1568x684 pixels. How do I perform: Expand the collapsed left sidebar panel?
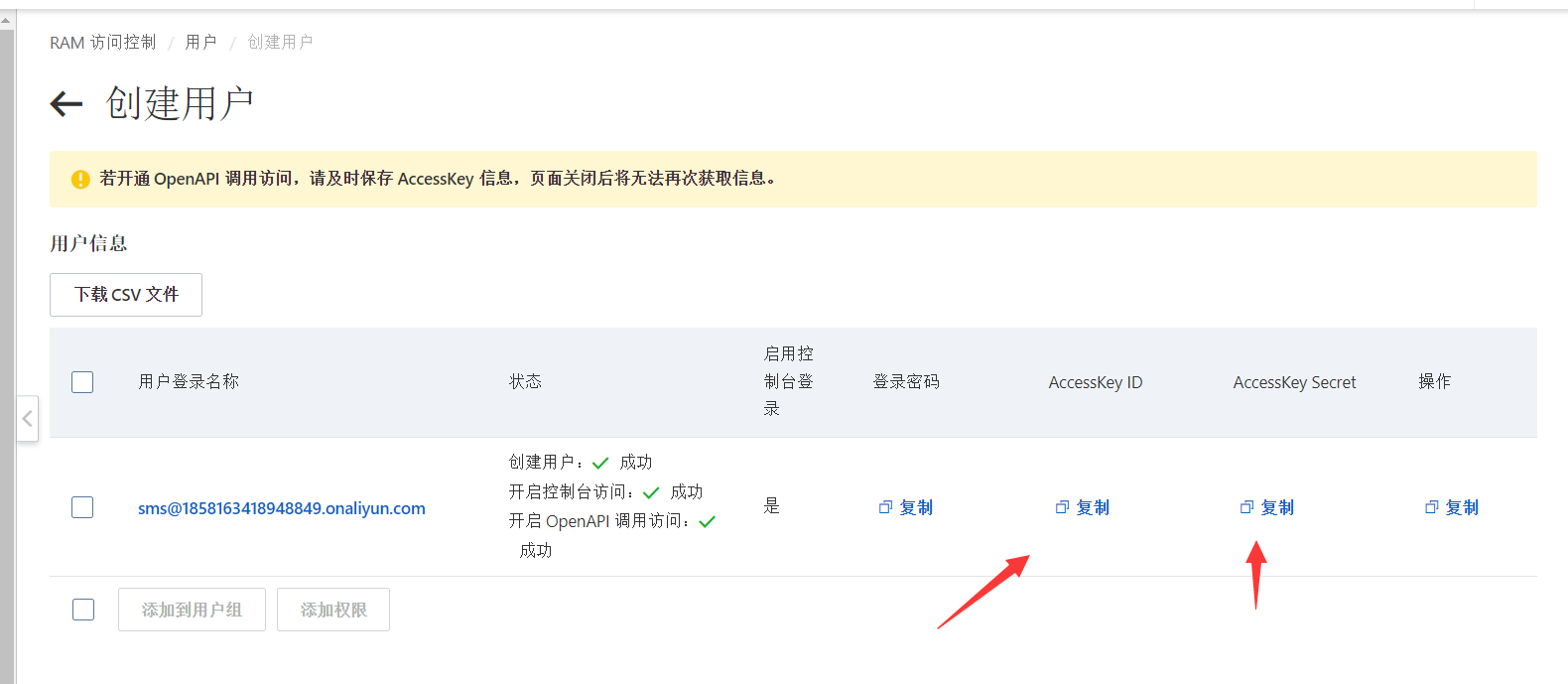[28, 419]
